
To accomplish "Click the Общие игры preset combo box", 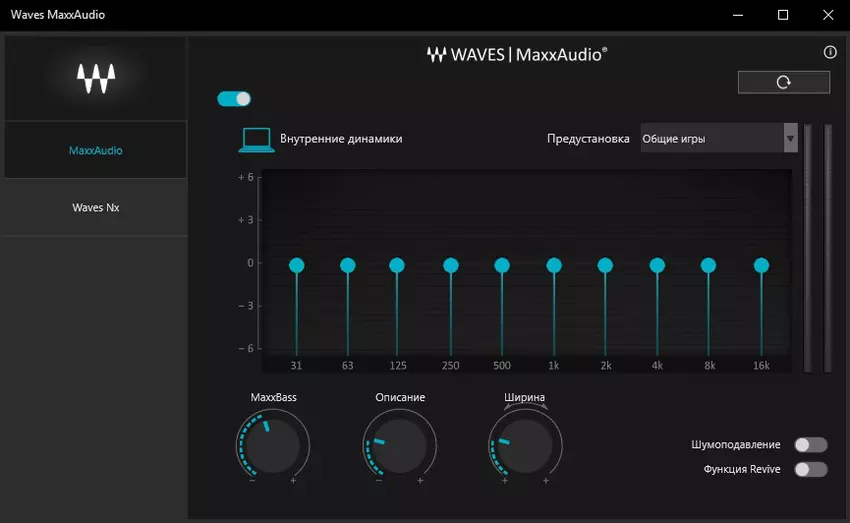I will [711, 139].
